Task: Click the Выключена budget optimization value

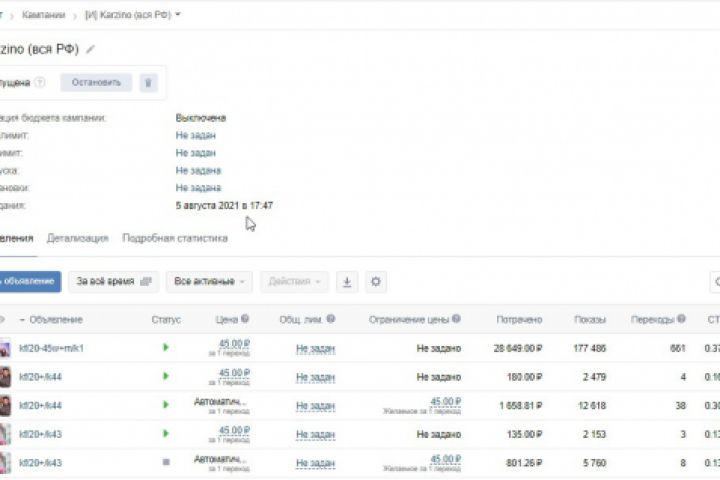Action: (x=201, y=118)
